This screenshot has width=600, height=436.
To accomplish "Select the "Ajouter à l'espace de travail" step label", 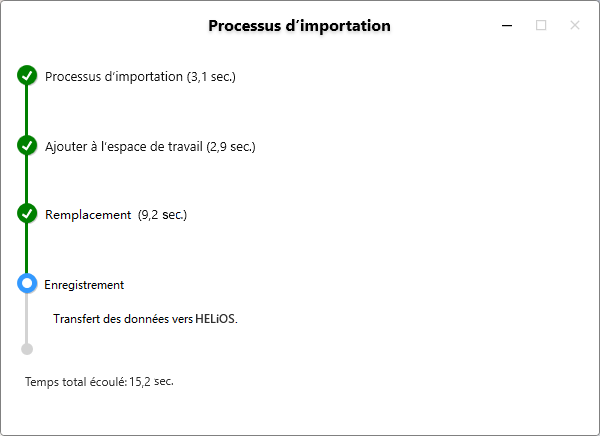I will point(150,146).
